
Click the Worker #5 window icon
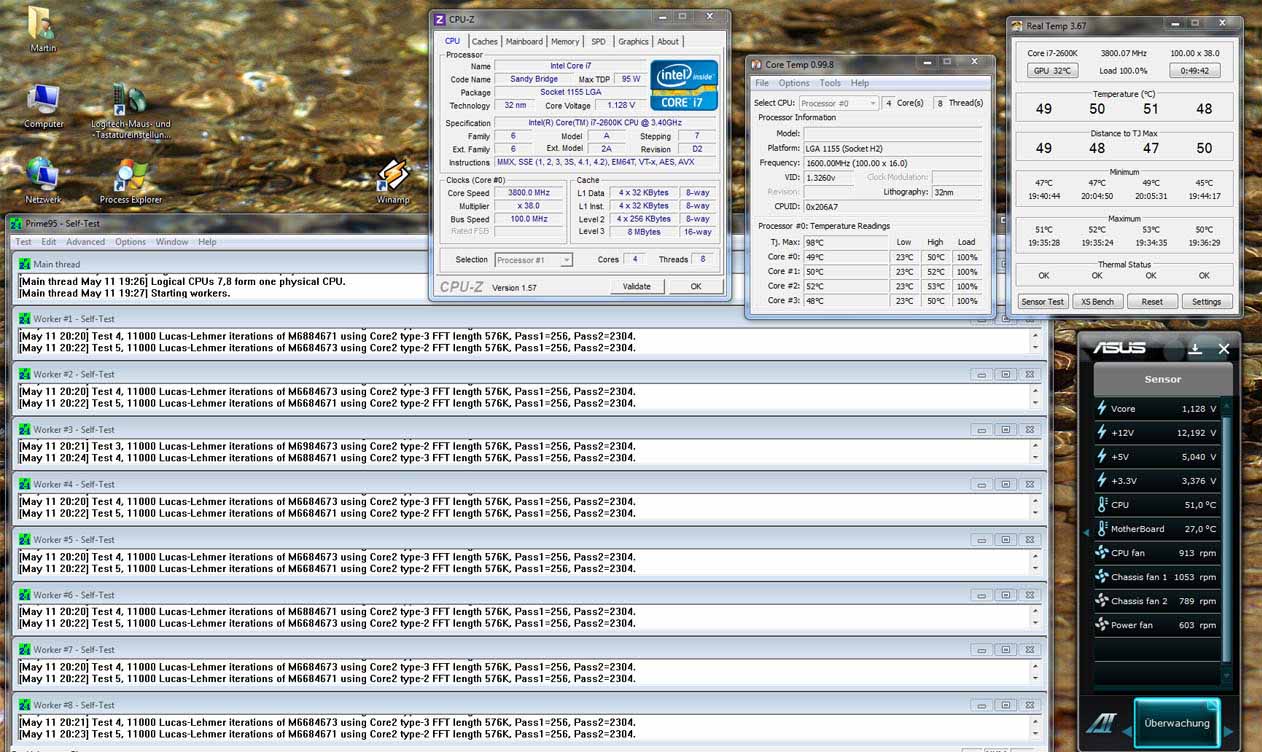coord(25,540)
